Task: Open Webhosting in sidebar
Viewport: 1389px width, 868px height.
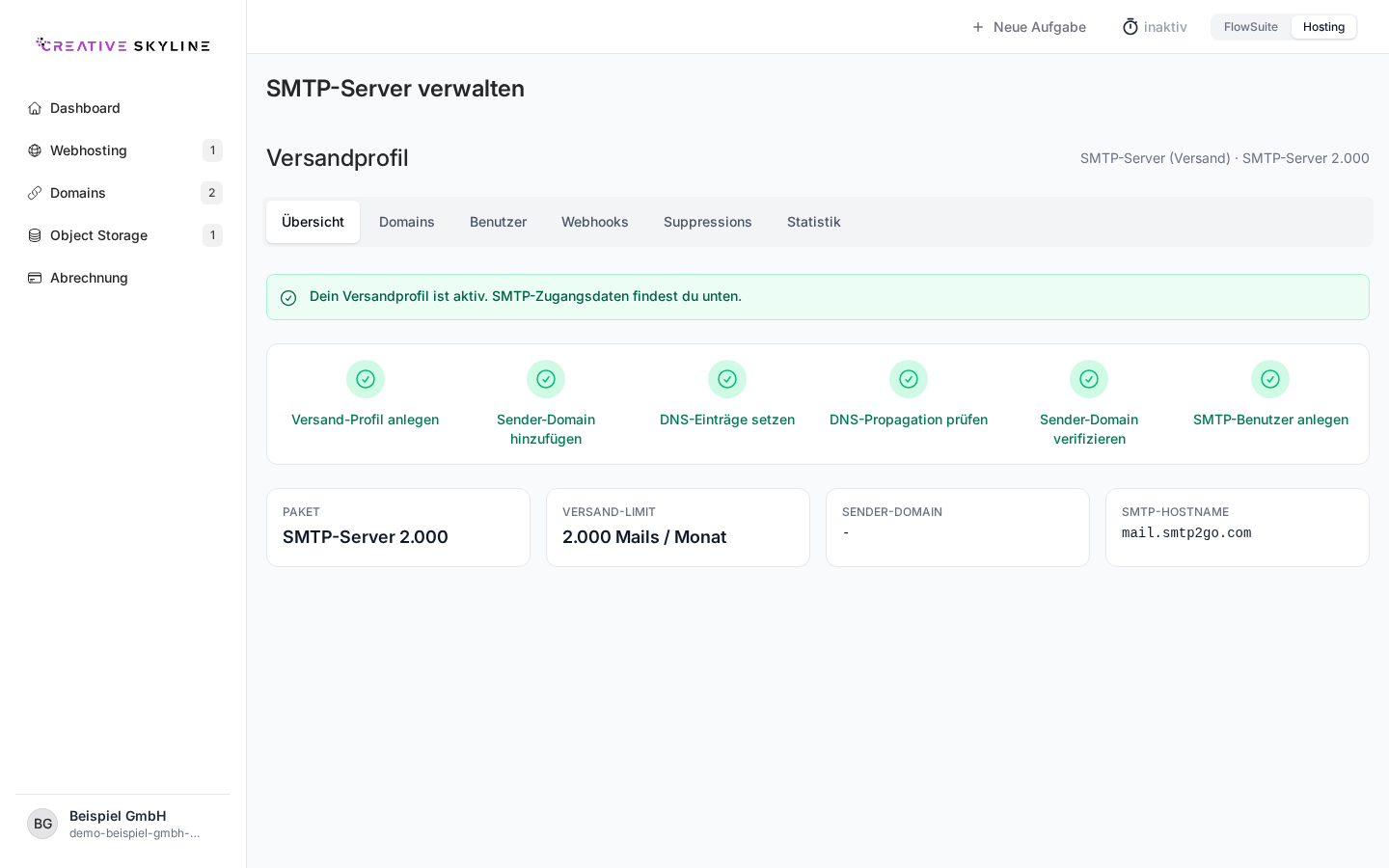Action: pos(123,150)
